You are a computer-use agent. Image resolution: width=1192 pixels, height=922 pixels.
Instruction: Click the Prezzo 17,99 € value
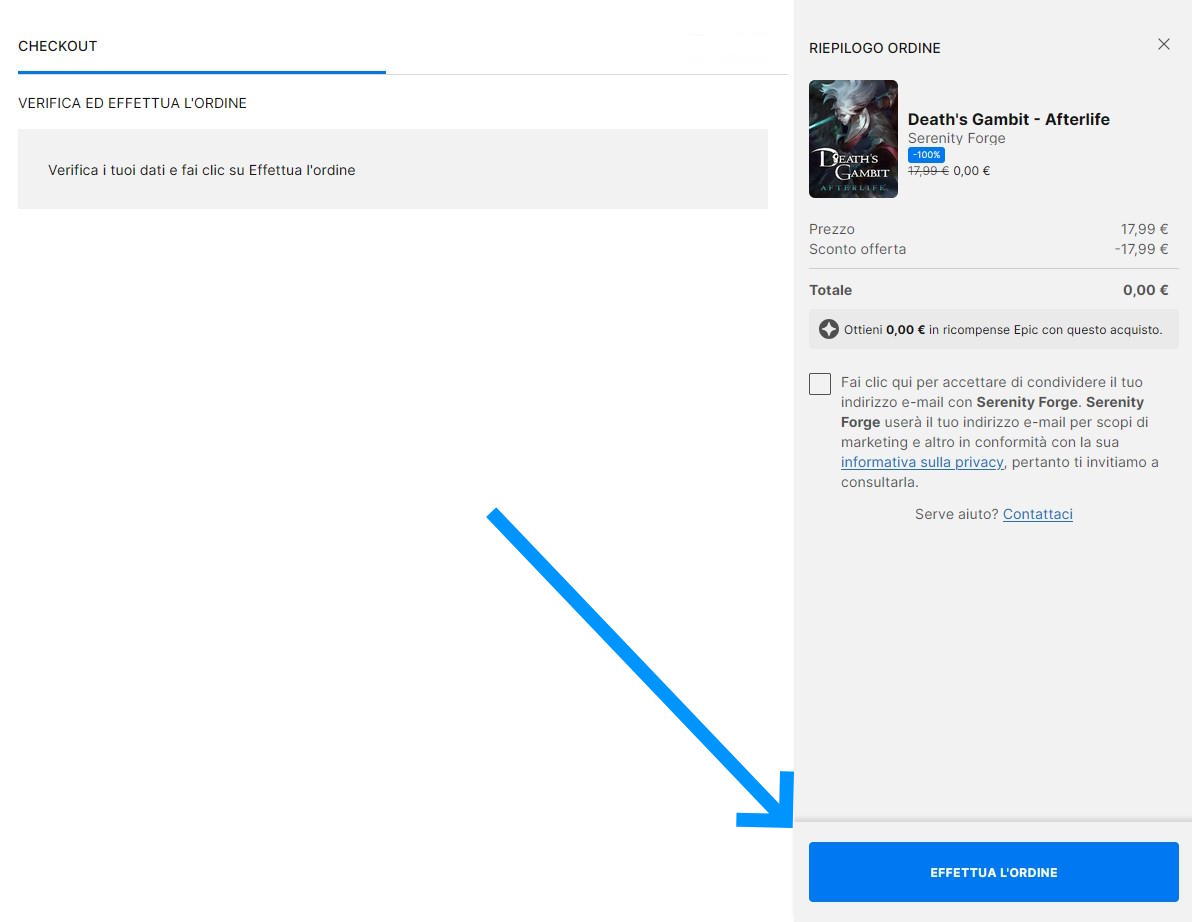[1144, 229]
